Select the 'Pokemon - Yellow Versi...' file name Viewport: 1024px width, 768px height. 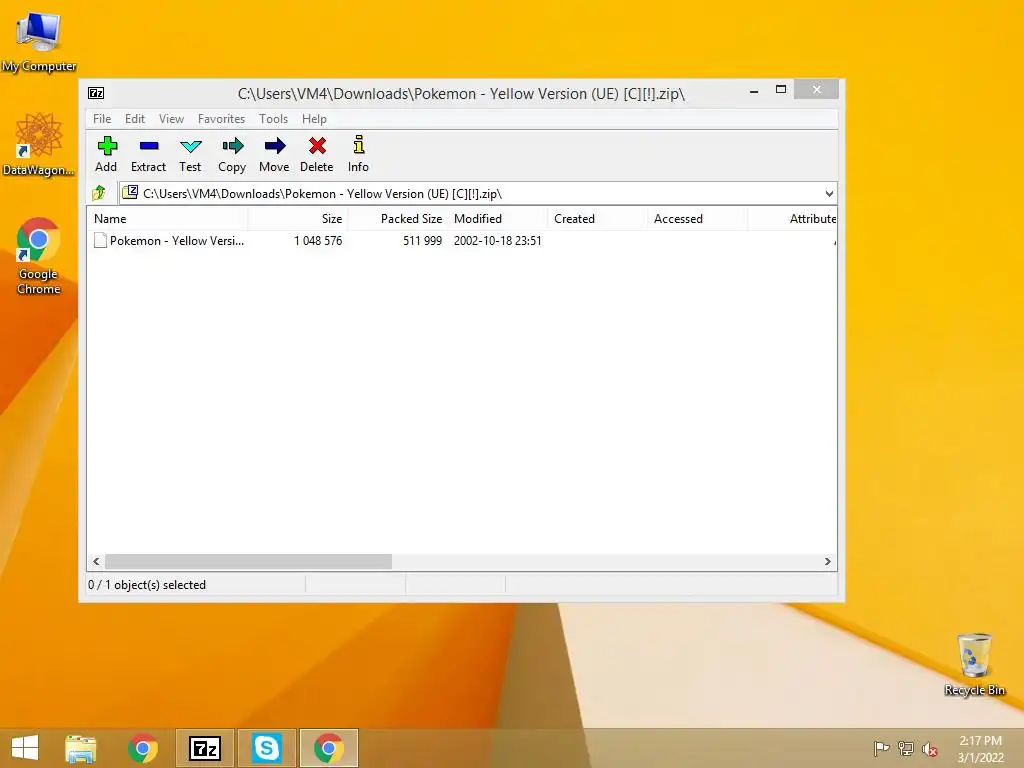coord(176,240)
